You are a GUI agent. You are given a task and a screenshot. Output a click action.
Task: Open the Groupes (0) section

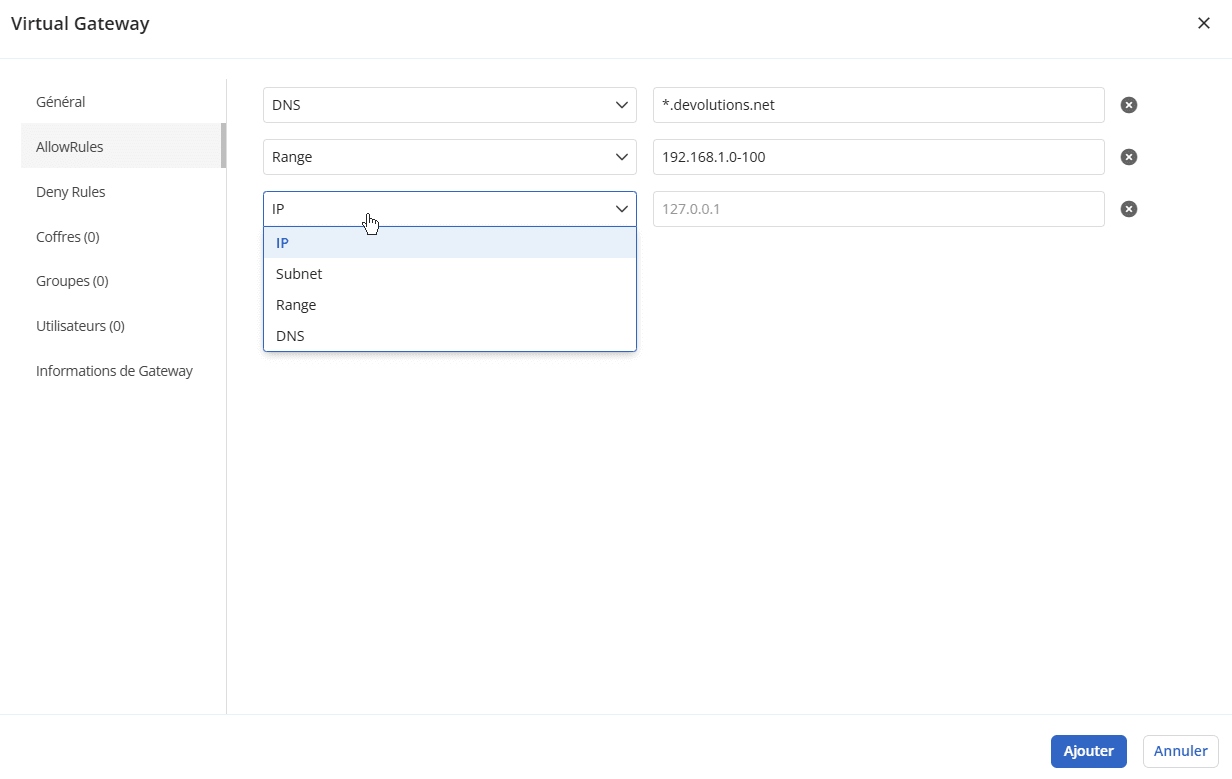point(72,280)
